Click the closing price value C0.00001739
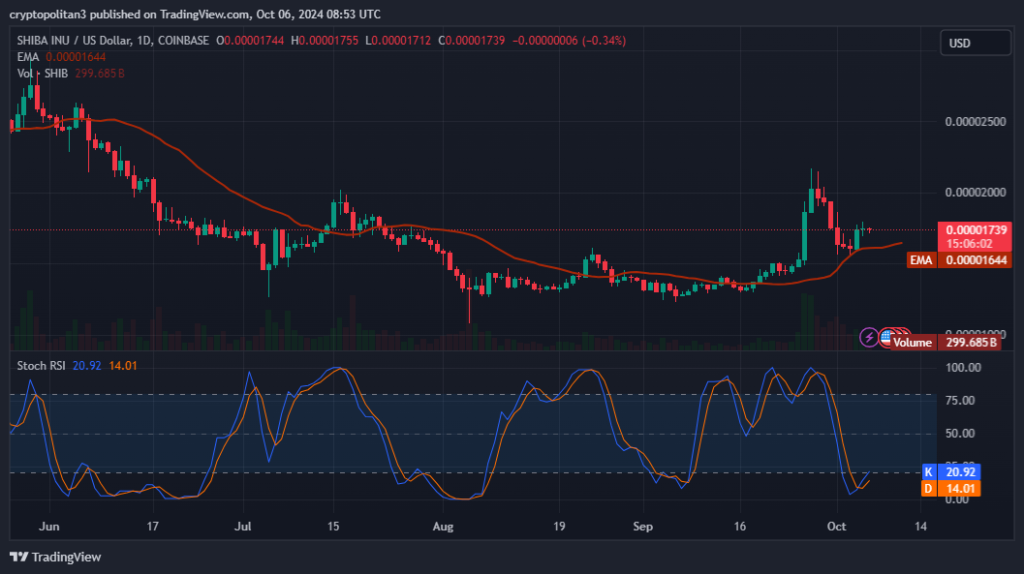The image size is (1024, 574). (x=472, y=40)
